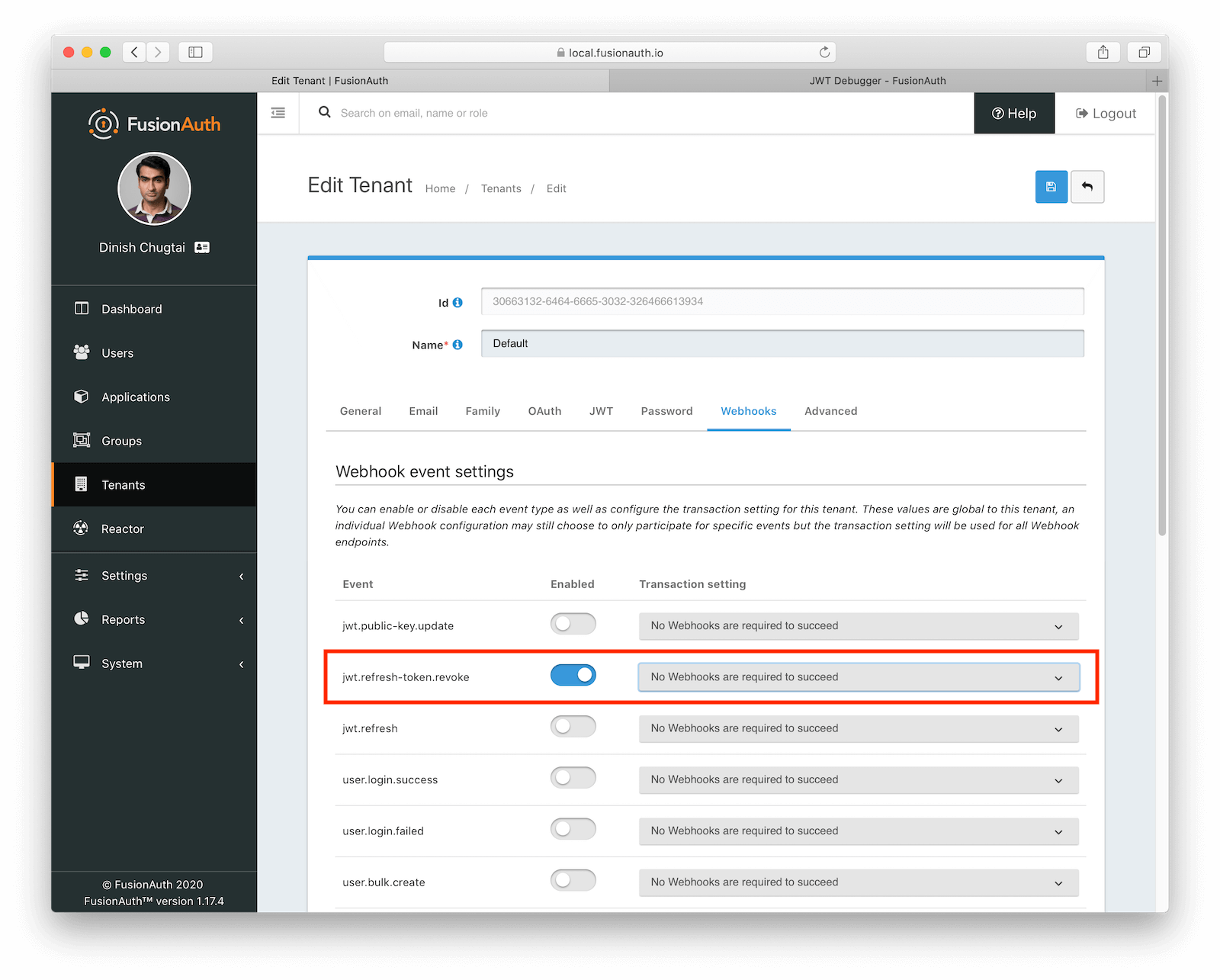This screenshot has width=1220, height=980.
Task: Switch to the OAuth tab
Action: pyautogui.click(x=544, y=411)
